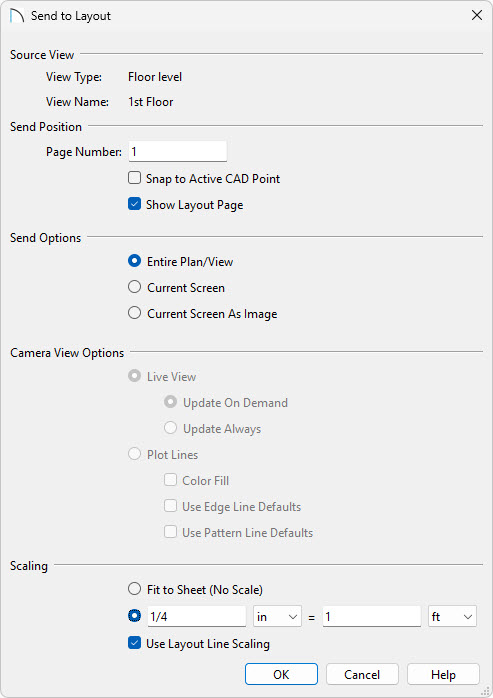Select the custom scale radio button
Image resolution: width=493 pixels, height=698 pixels.
(x=134, y=616)
